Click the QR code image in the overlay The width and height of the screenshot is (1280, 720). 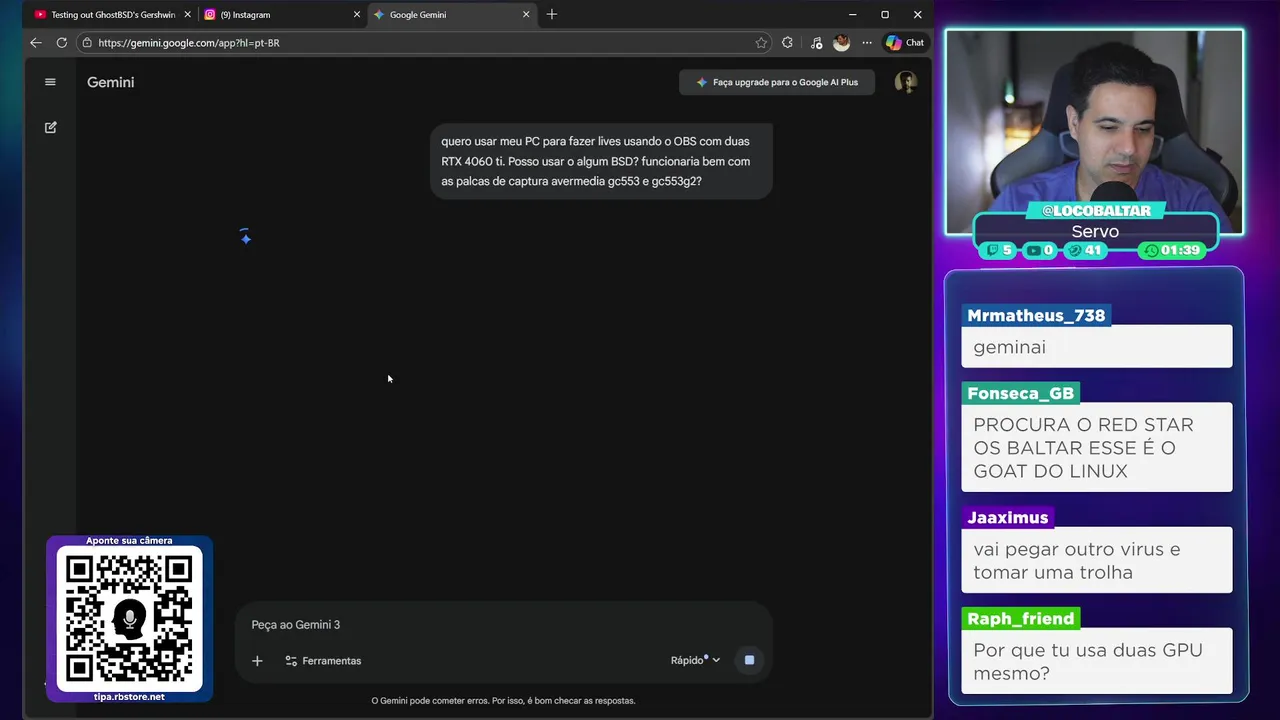coord(129,618)
